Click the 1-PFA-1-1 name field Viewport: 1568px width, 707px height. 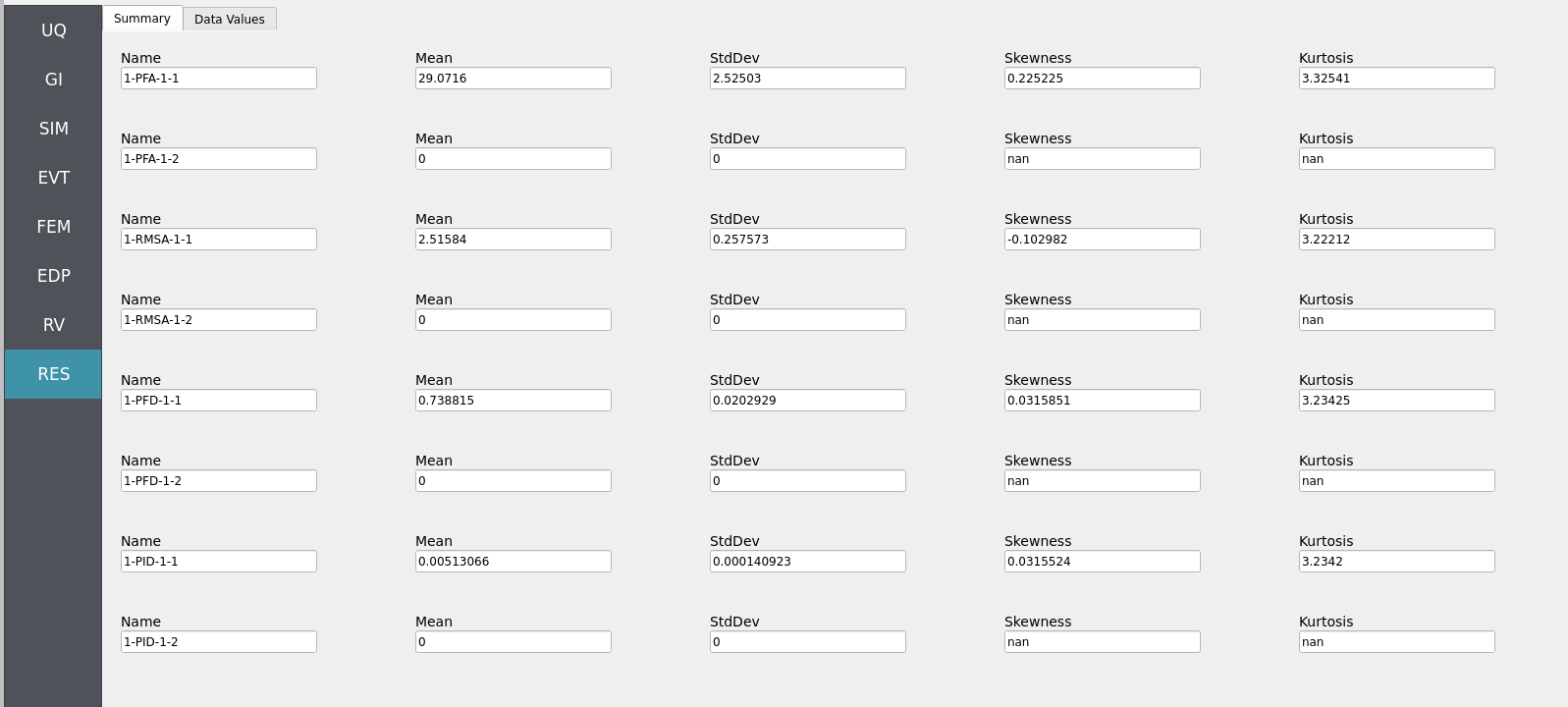[219, 78]
